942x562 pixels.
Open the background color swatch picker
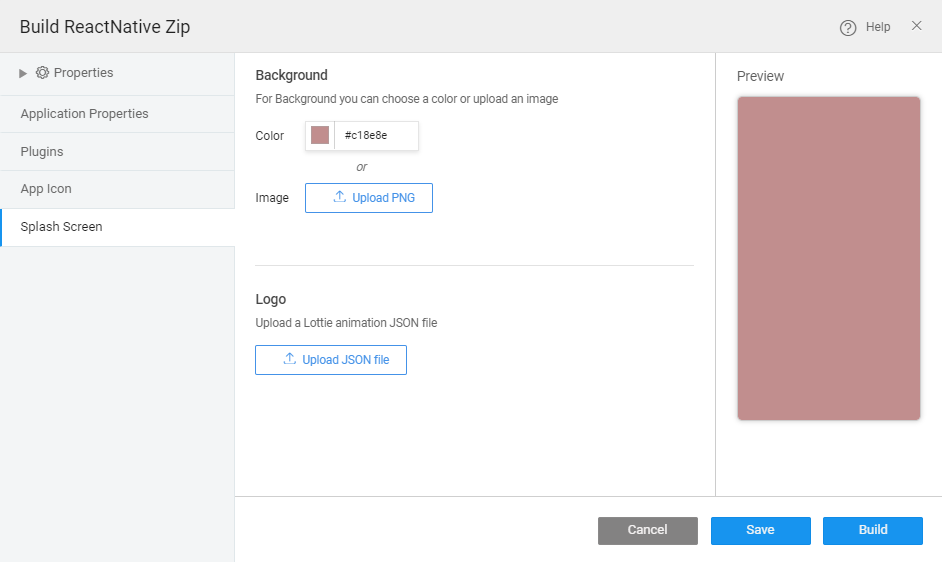click(320, 136)
